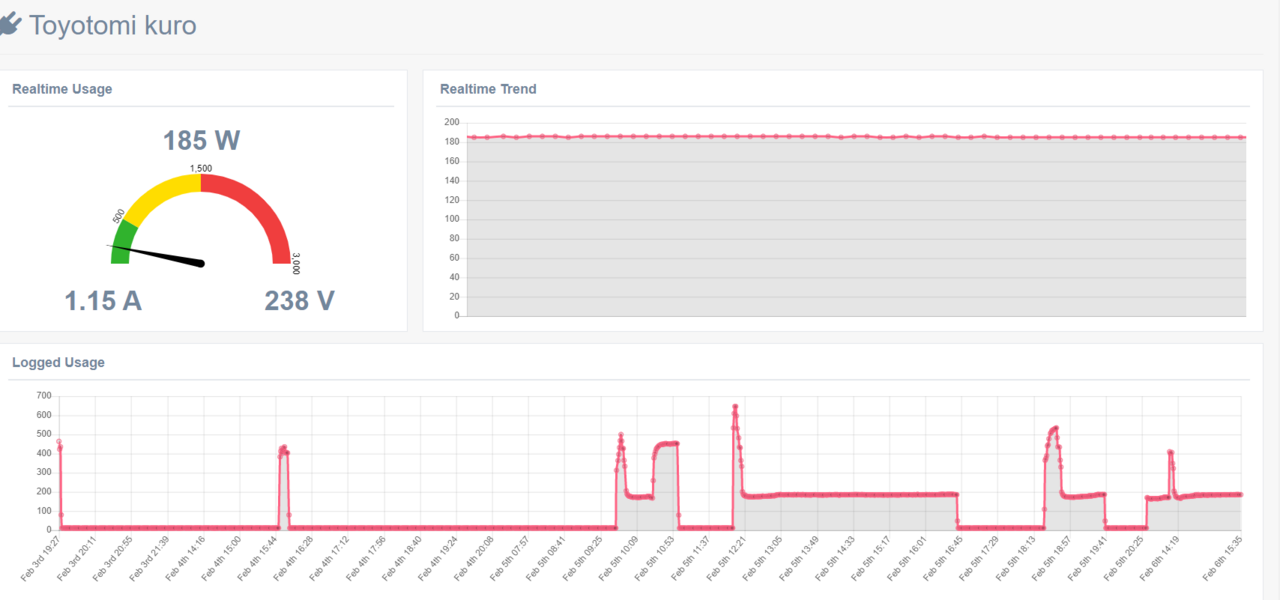Click the Feb 6th 14:19 axis label
The image size is (1280, 600).
coord(1158,558)
